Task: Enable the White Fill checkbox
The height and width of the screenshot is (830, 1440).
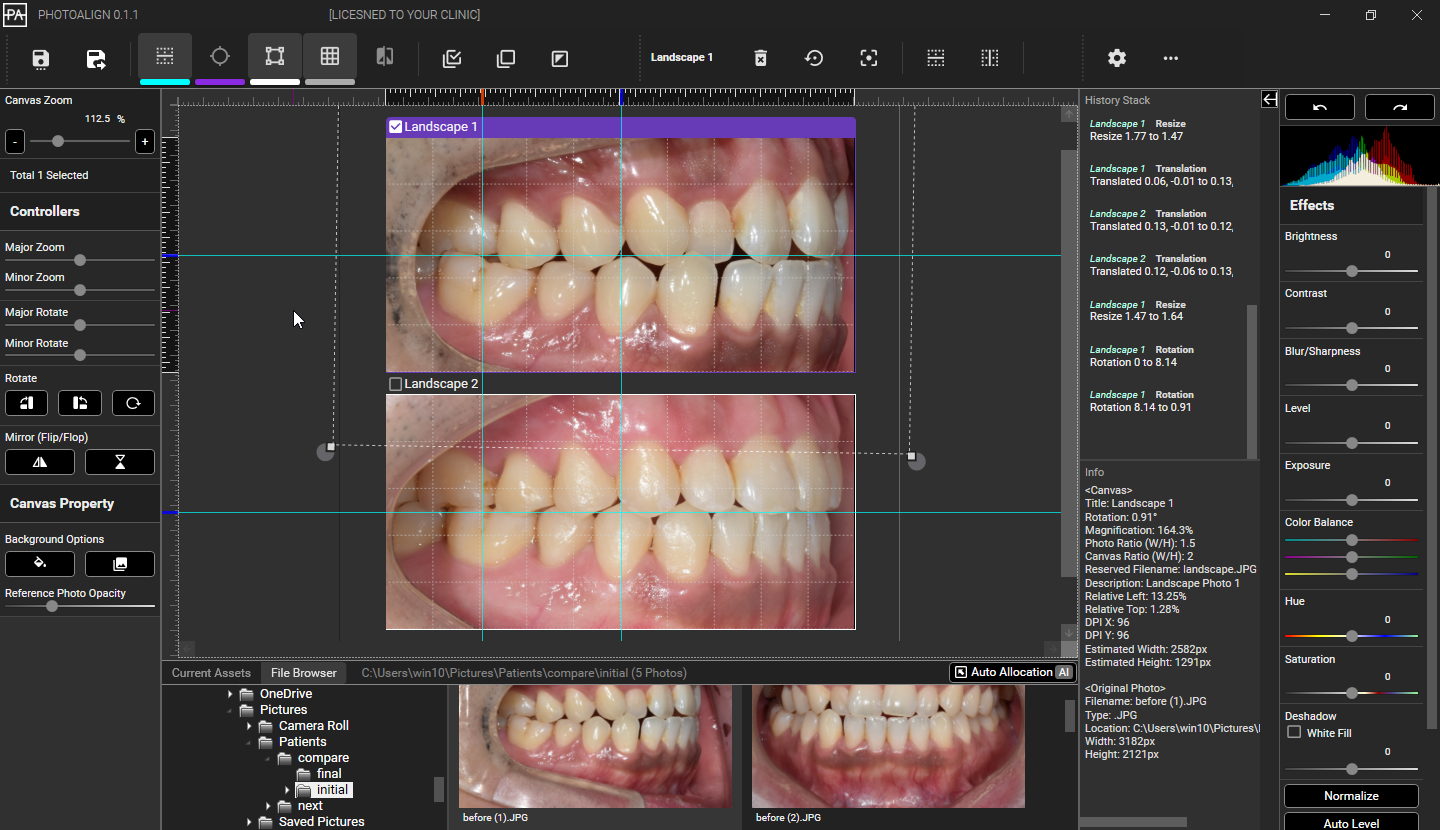Action: [x=1294, y=732]
